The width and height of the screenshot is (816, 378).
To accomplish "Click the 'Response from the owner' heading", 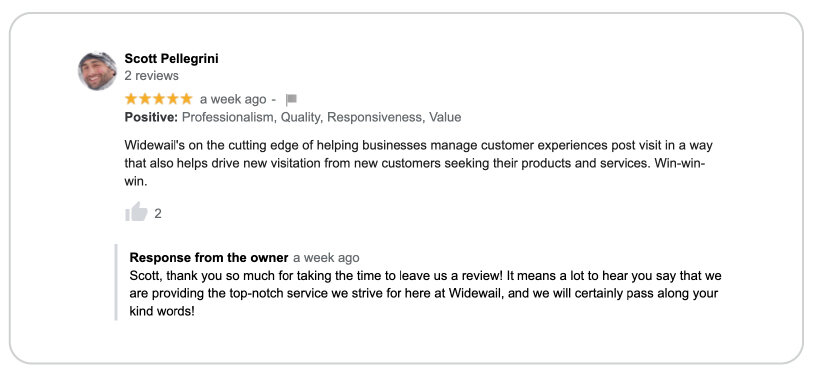I will 209,258.
